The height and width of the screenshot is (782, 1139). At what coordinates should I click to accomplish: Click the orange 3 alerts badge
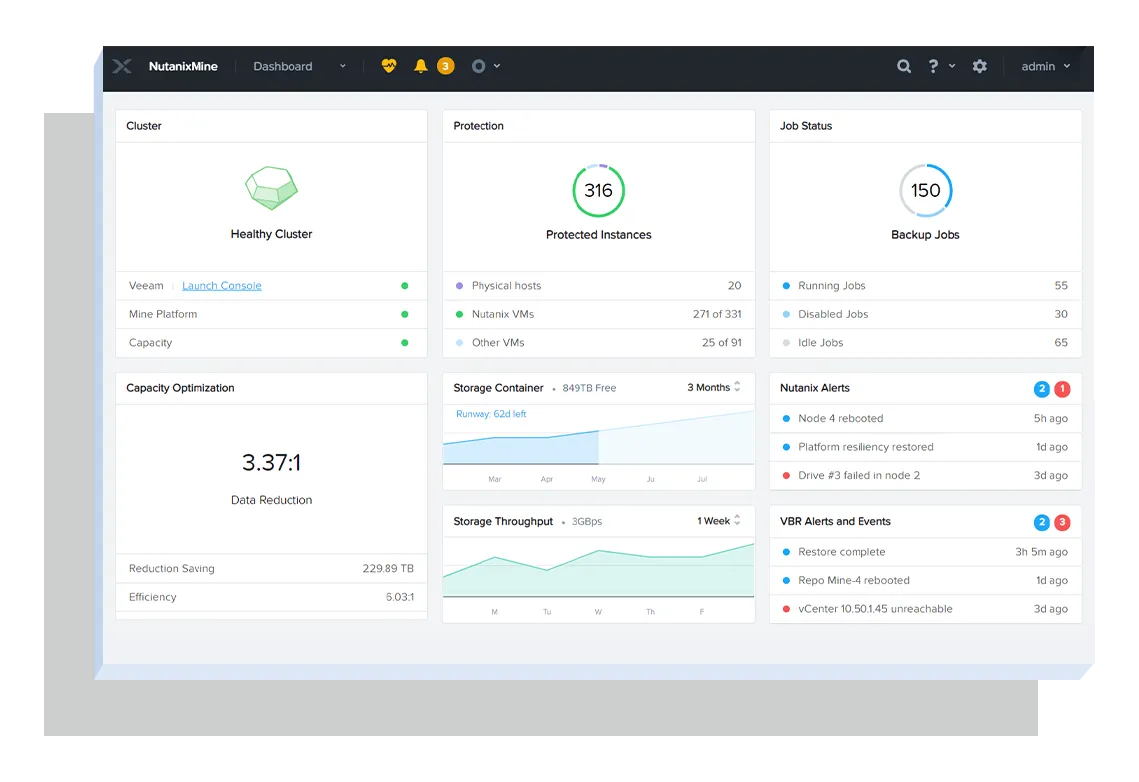click(445, 66)
